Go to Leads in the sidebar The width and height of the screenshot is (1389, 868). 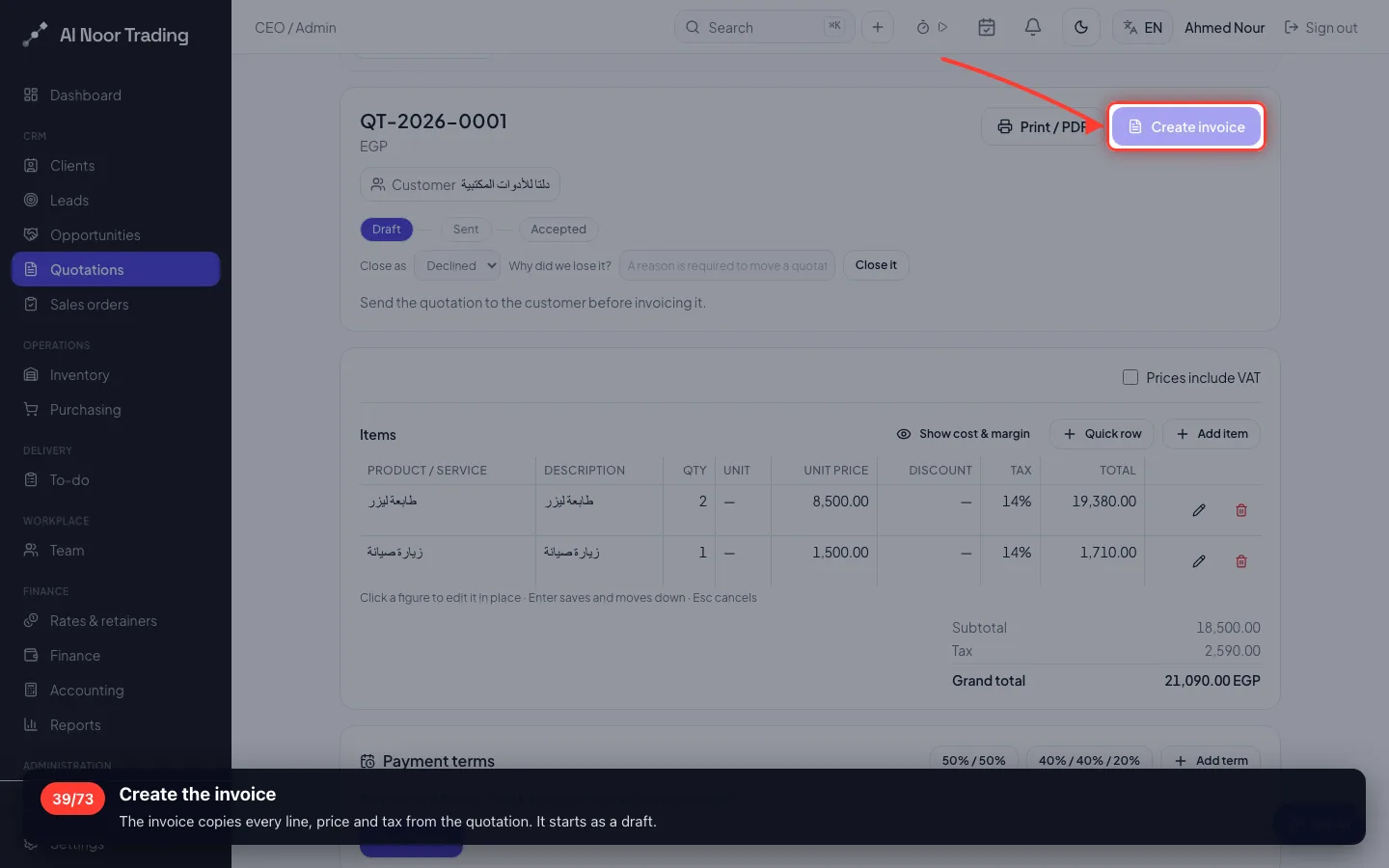[x=116, y=200]
